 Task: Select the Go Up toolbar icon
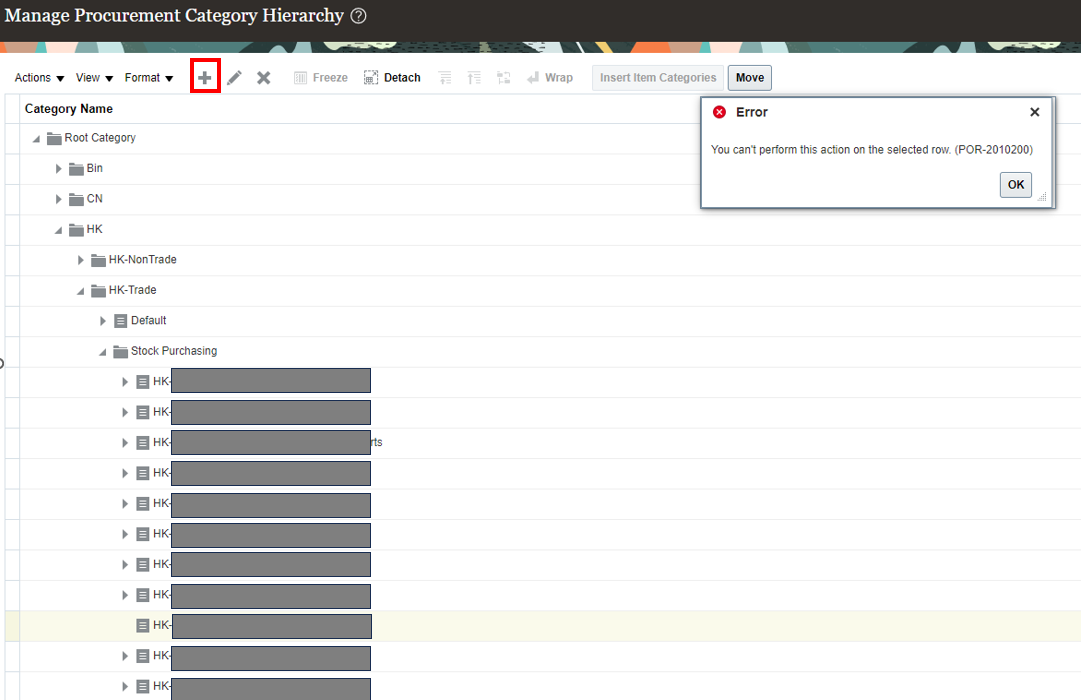tap(473, 76)
